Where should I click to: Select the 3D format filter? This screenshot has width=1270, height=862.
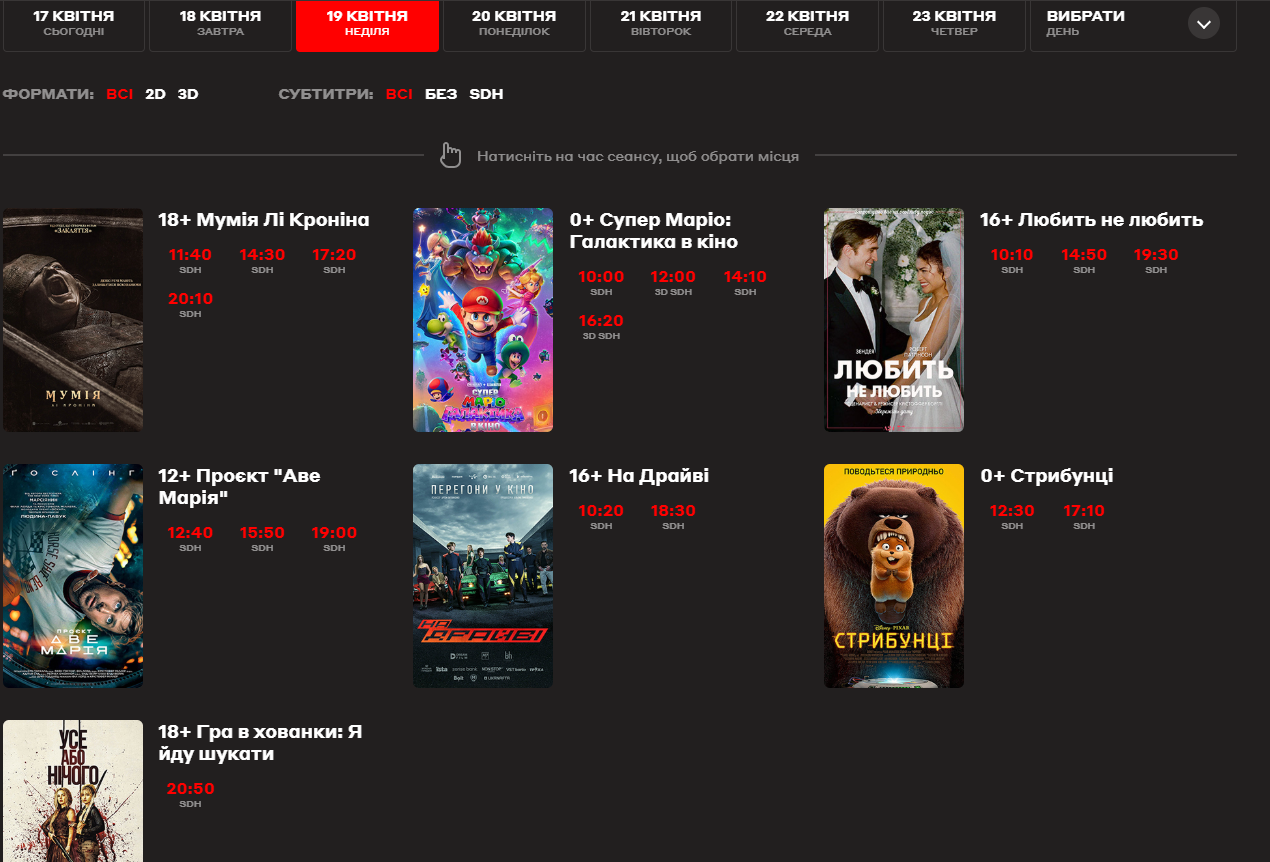(188, 94)
